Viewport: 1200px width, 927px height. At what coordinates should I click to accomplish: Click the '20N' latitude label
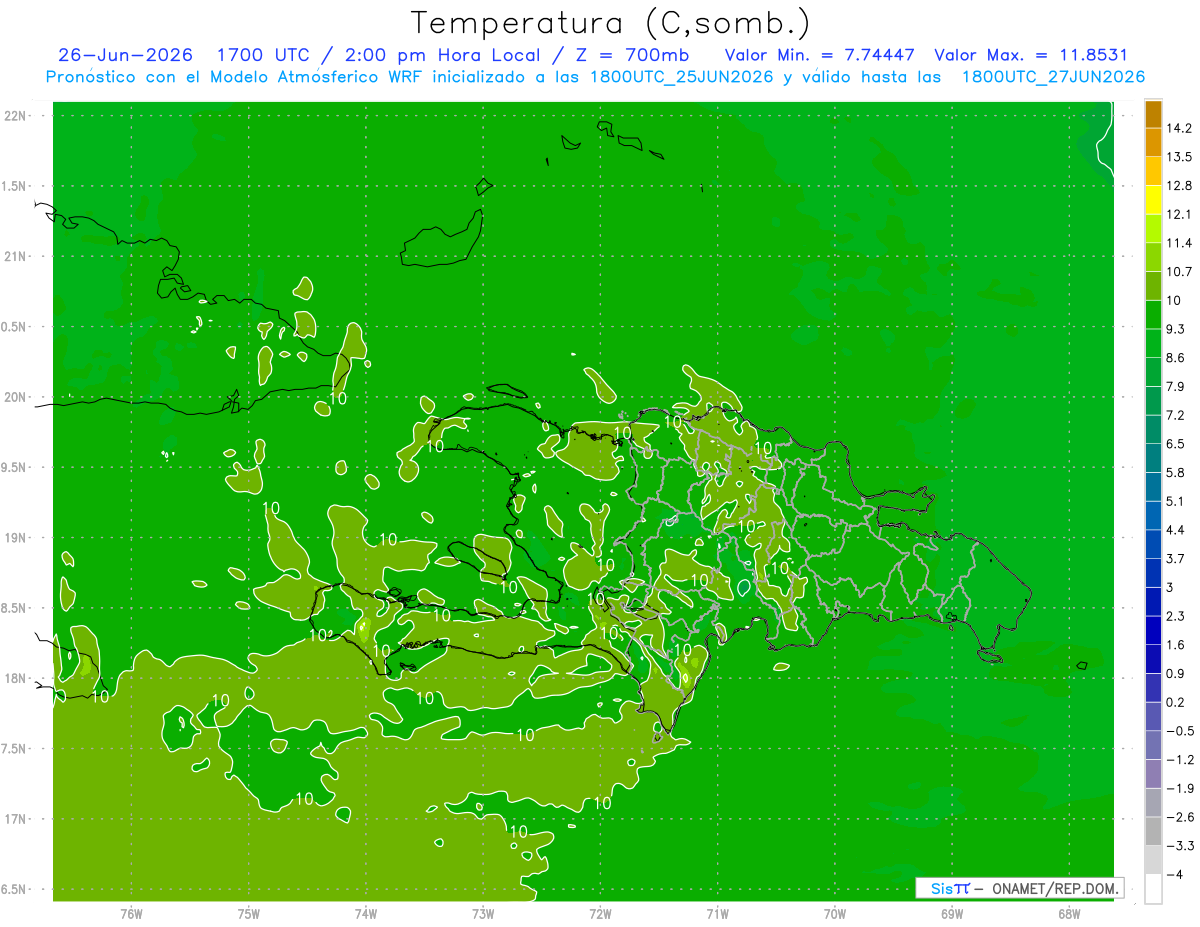15,397
